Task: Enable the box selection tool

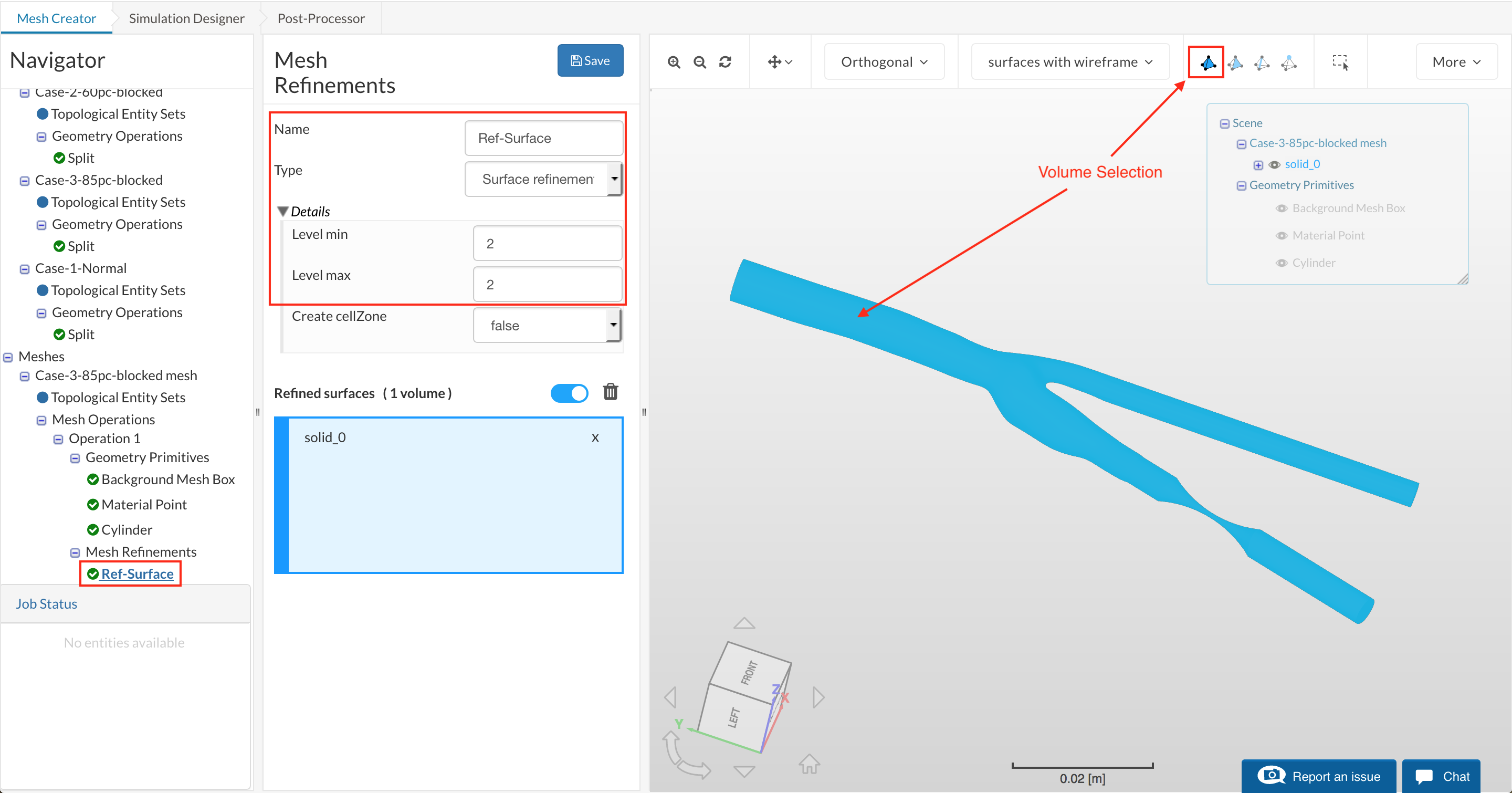Action: coord(1340,62)
